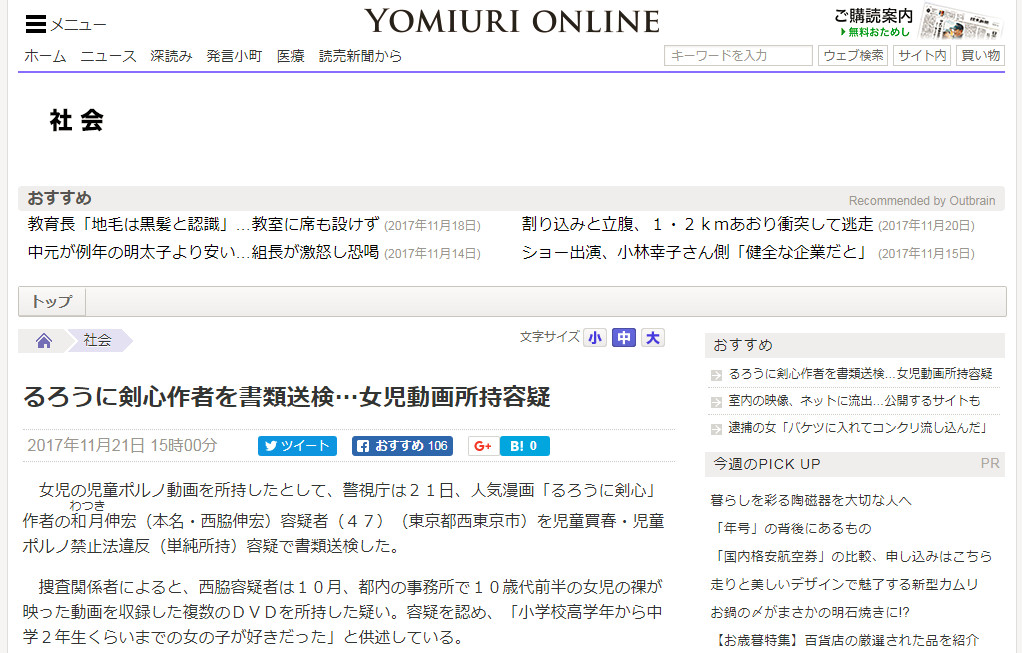1022x653 pixels.
Task: Click Recommended by Outbrain link
Action: tap(922, 201)
